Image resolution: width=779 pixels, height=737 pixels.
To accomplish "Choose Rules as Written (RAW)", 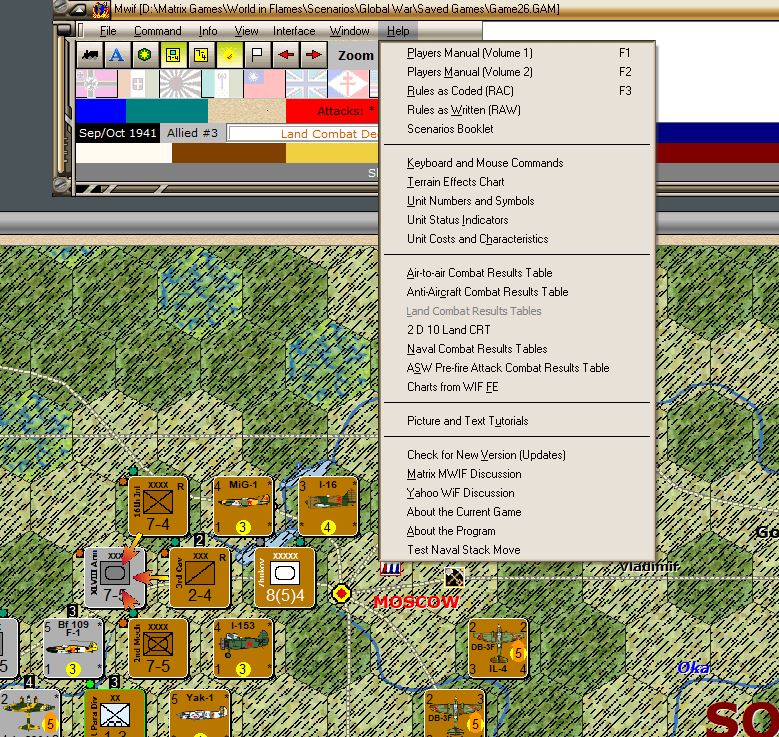I will pos(518,110).
